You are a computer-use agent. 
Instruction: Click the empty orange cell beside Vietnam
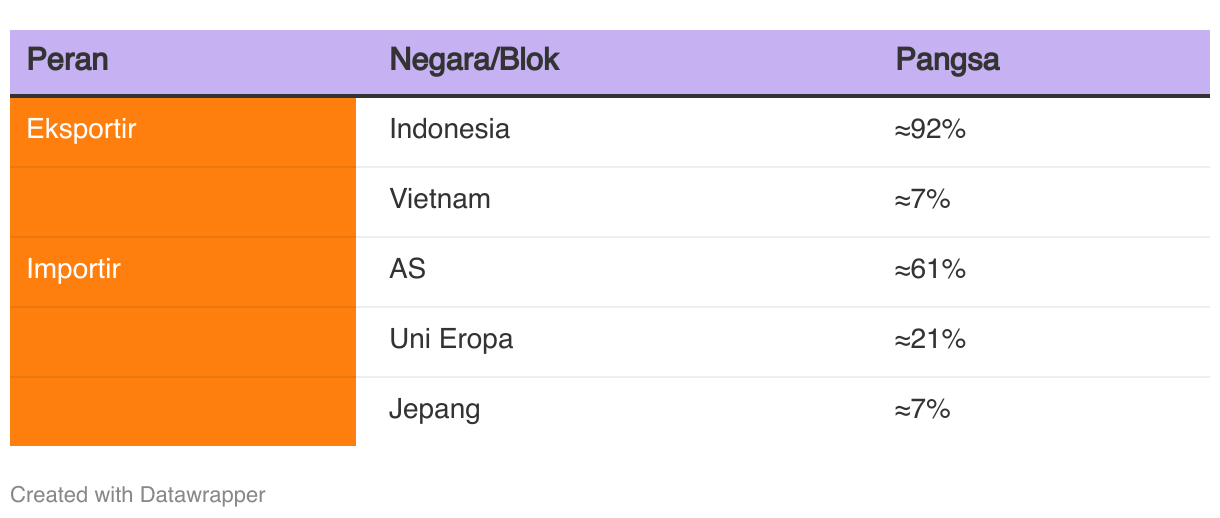pyautogui.click(x=182, y=202)
